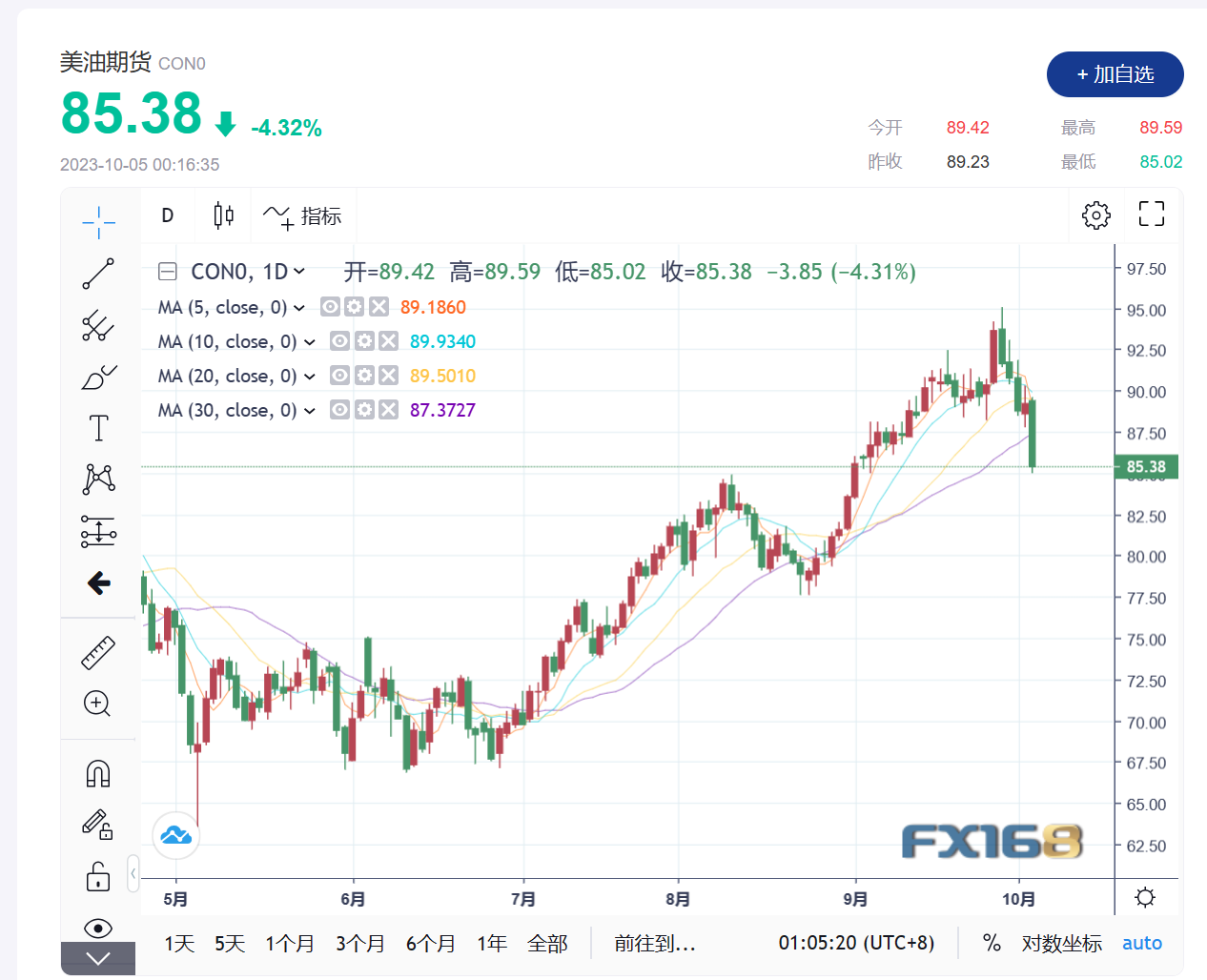Open settings for the MA 5 indicator
Screen dimensions: 1207x980
click(x=354, y=307)
